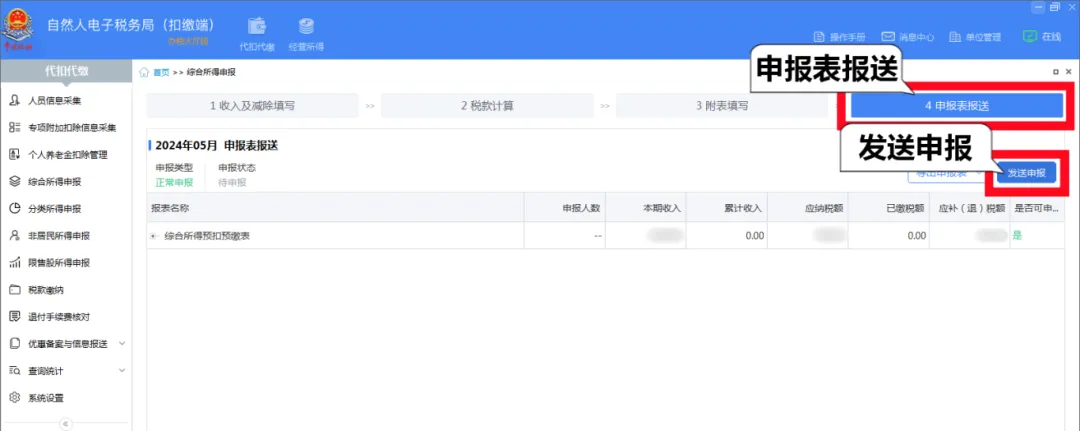1080x431 pixels.
Task: Click the 个人养老金扣除管理 icon
Action: [x=14, y=155]
